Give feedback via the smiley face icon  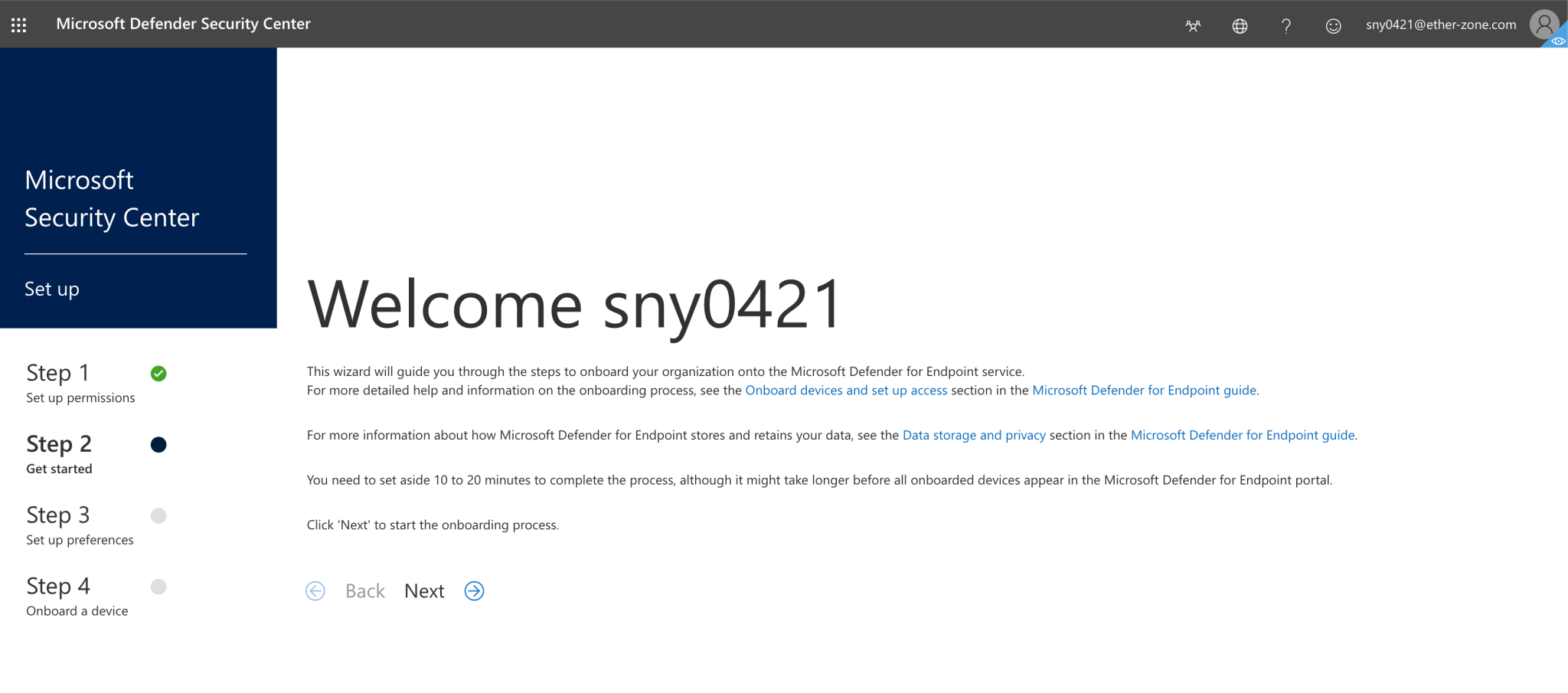(x=1333, y=25)
